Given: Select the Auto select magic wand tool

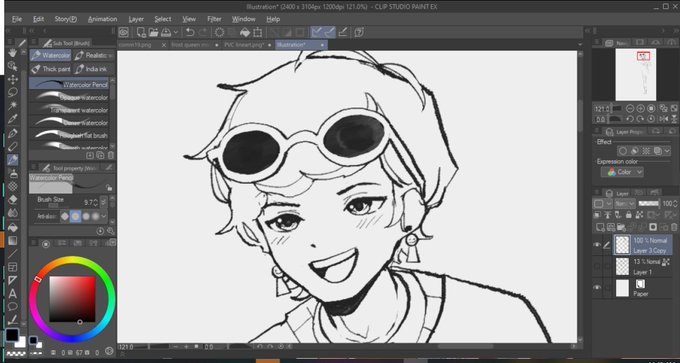Looking at the screenshot, I should click(13, 105).
